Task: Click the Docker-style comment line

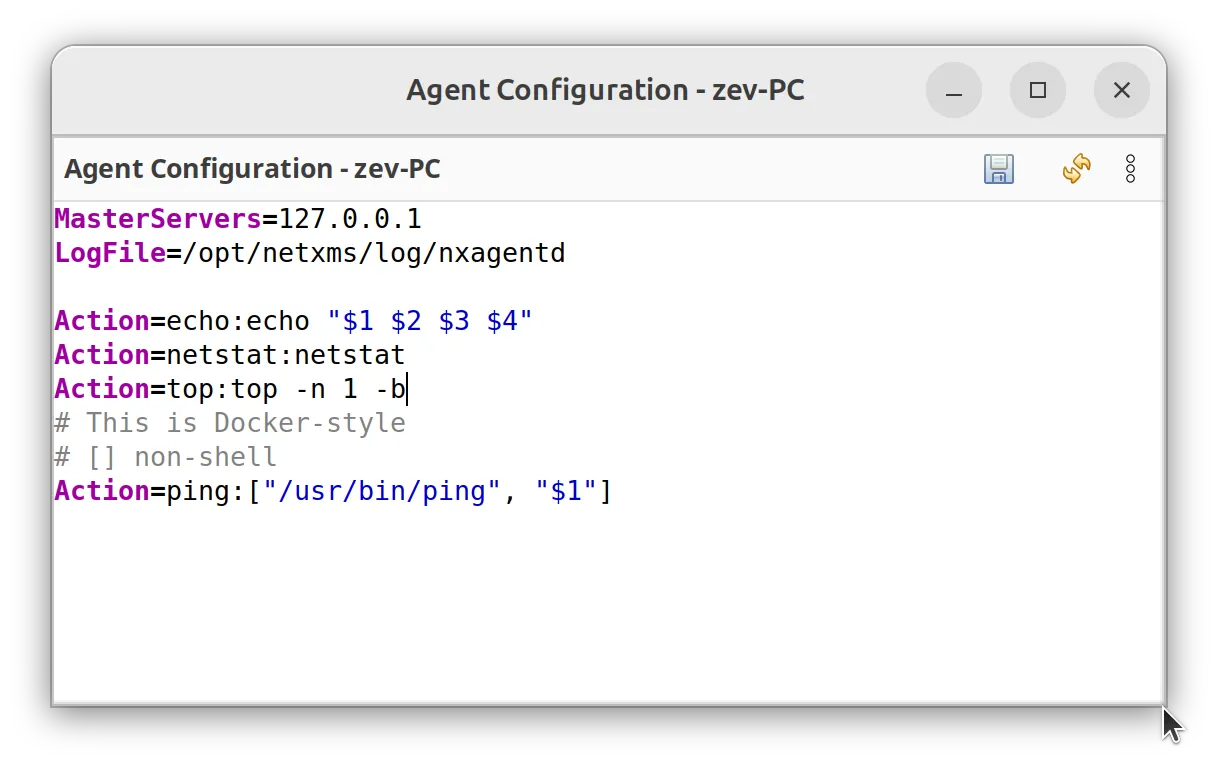Action: coord(229,422)
